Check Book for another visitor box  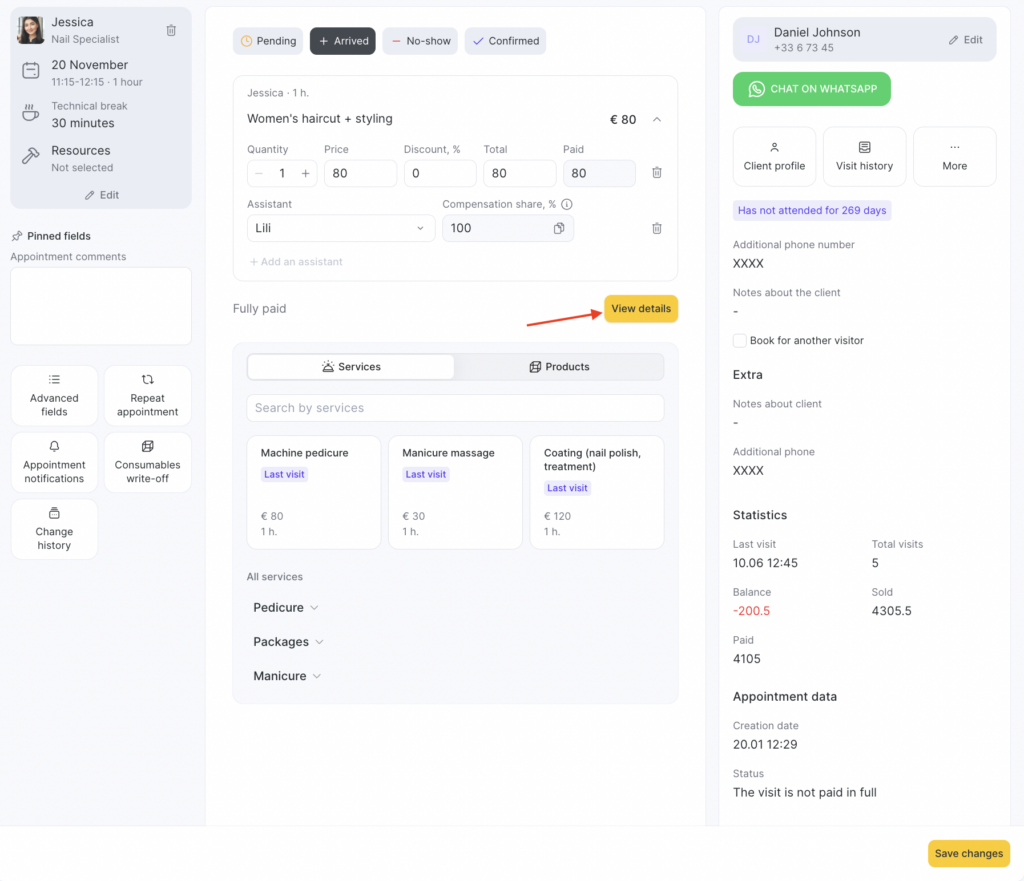click(x=740, y=341)
